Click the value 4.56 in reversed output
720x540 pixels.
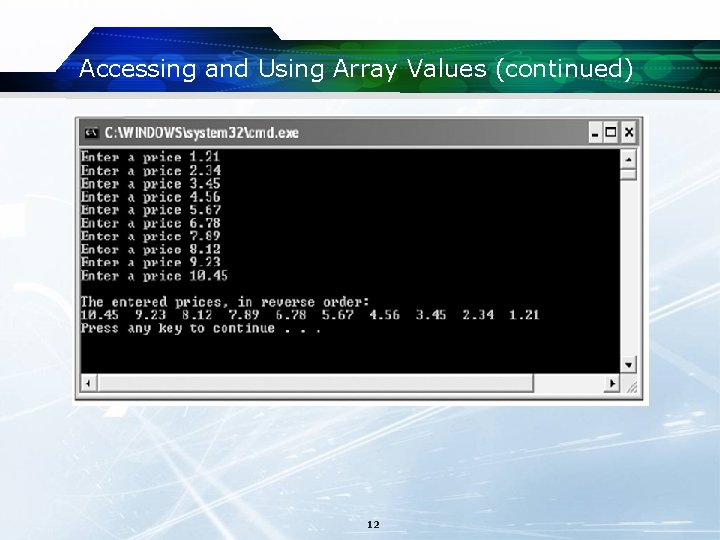click(384, 315)
